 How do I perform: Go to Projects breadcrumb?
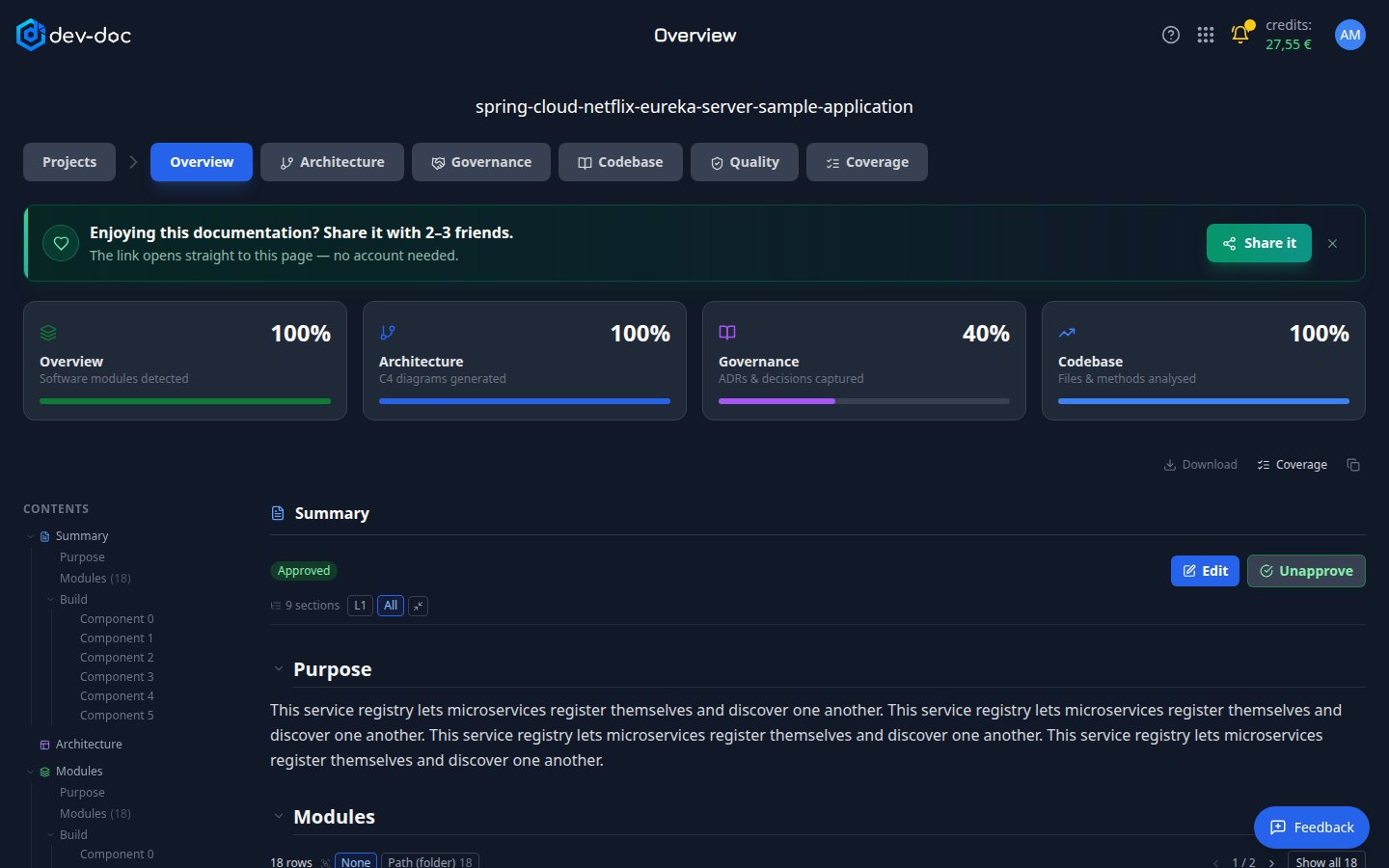[69, 162]
